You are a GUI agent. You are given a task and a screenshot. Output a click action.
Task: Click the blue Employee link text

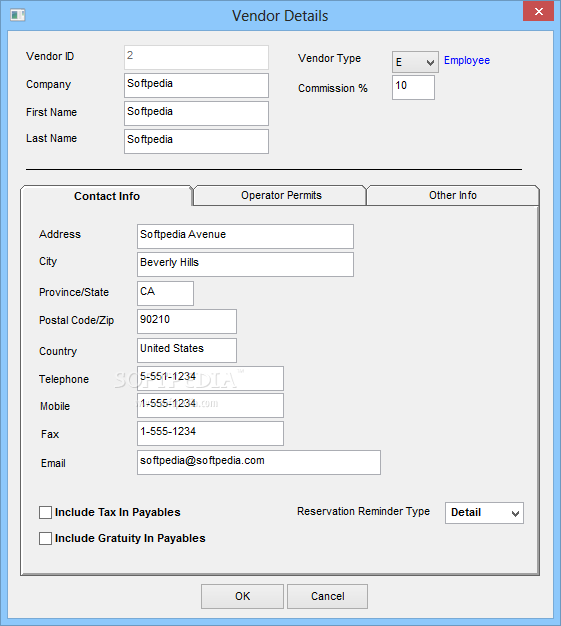[467, 60]
